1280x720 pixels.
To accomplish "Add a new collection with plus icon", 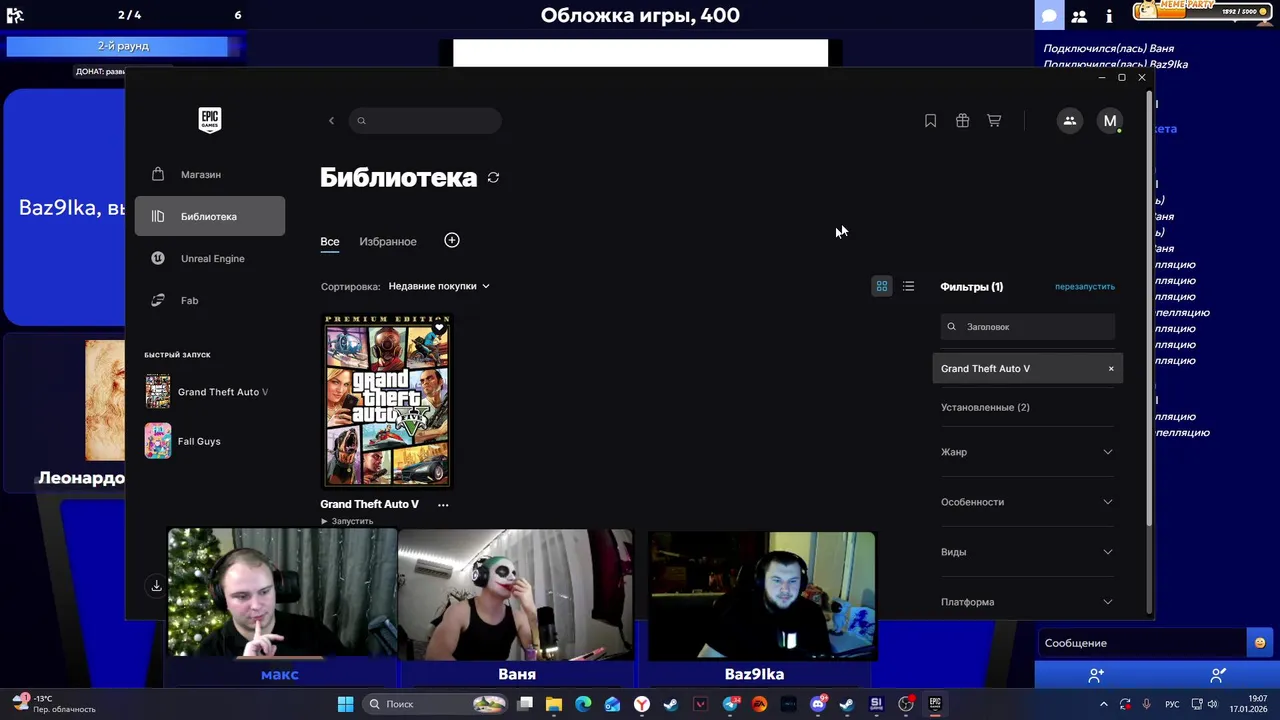I will [452, 240].
